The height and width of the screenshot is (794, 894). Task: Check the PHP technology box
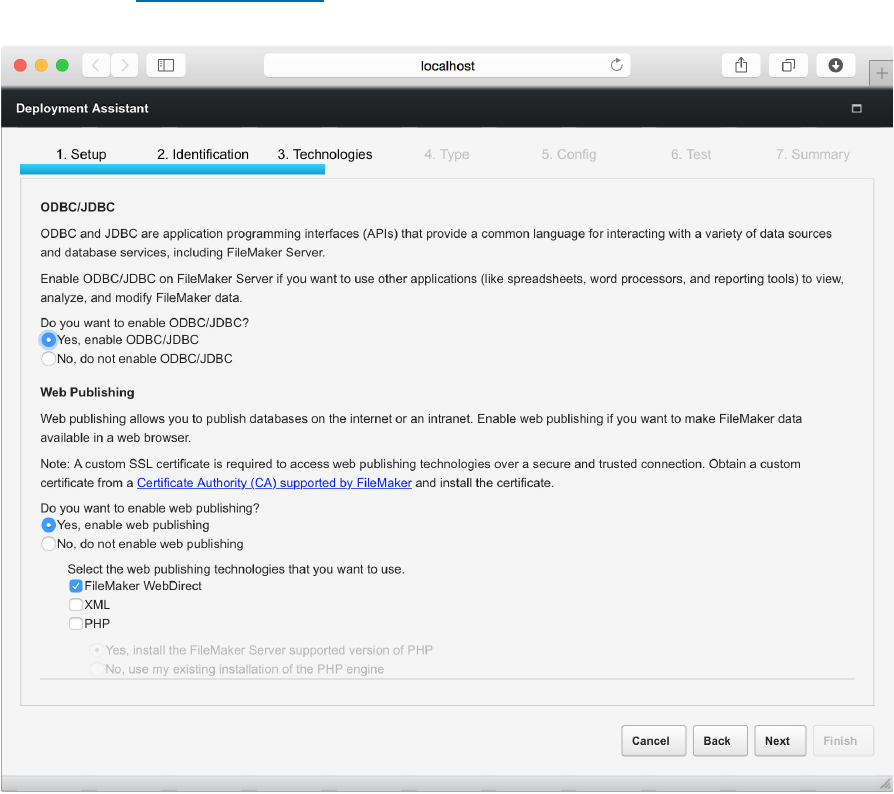(76, 624)
